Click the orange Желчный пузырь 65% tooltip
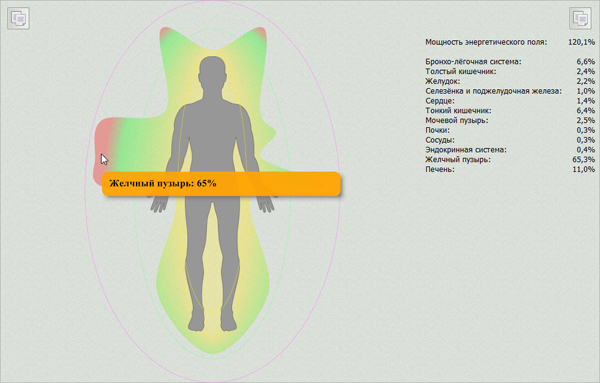600x383 pixels. pos(221,184)
